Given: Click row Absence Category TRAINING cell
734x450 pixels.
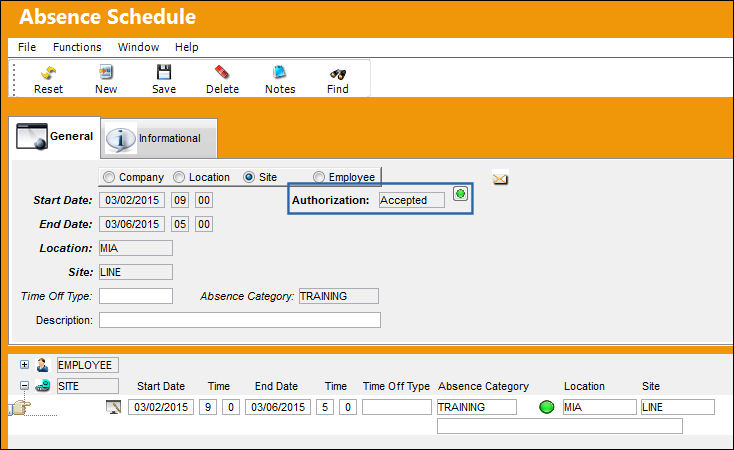Looking at the screenshot, I should click(x=477, y=407).
